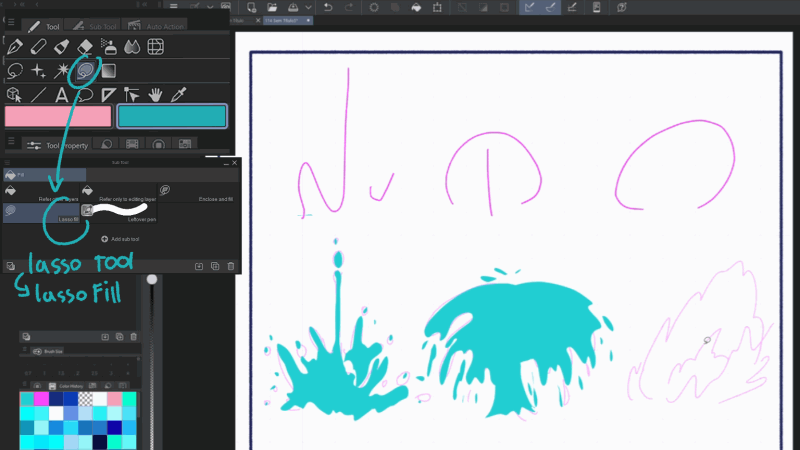Select the Magic Wand auto select tool

coord(62,70)
